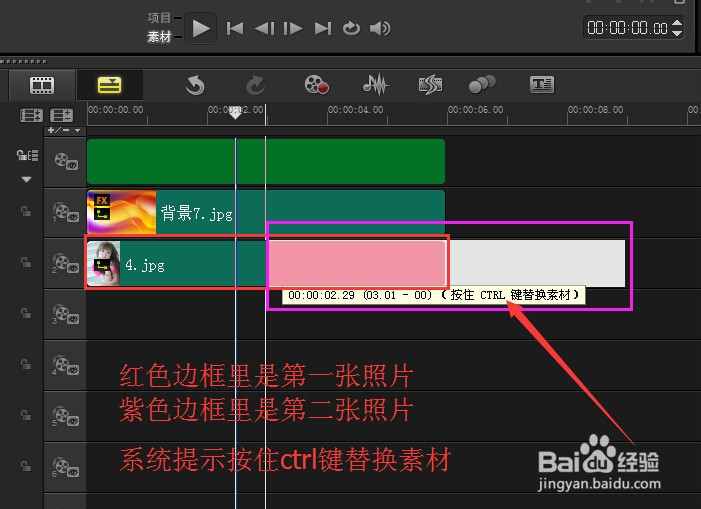Screen dimensions: 701x509
Task: Toggle ripple lock for overlay track 3
Action: 26,313
